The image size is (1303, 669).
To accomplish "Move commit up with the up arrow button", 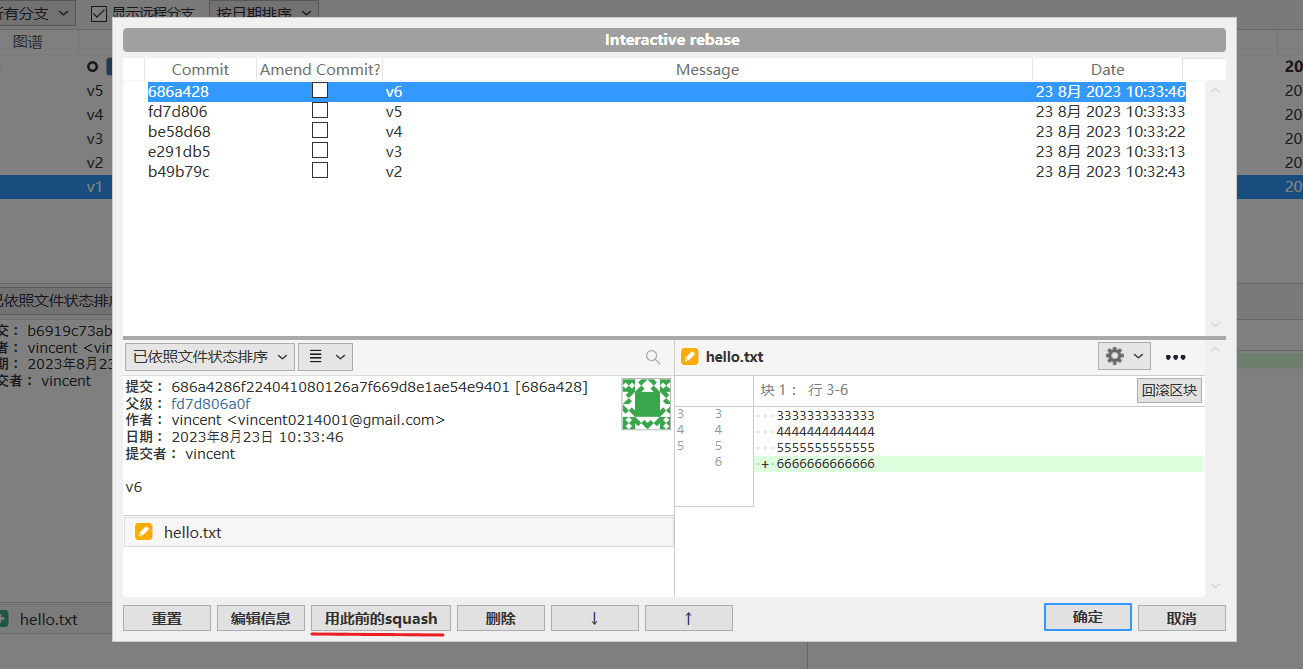I will pyautogui.click(x=688, y=618).
